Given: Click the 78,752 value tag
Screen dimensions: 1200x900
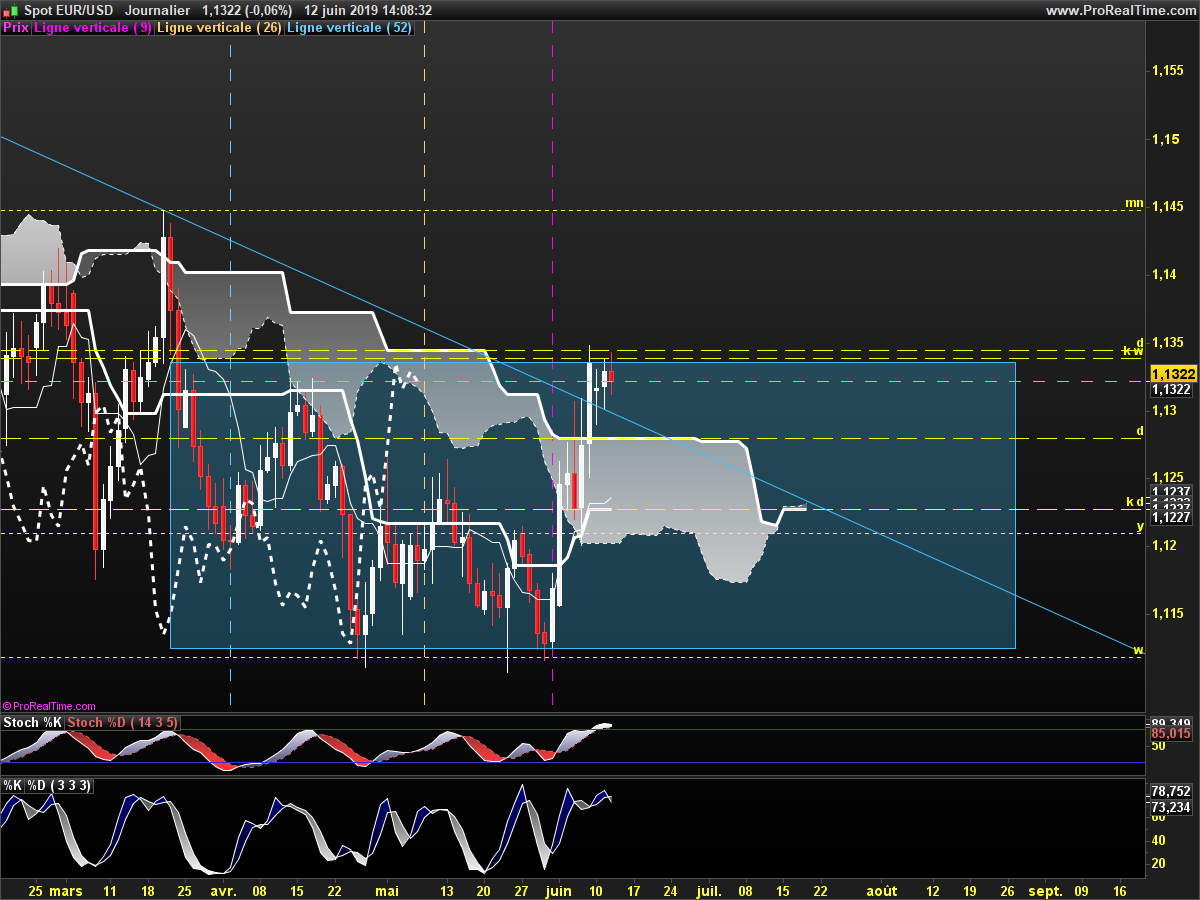Looking at the screenshot, I should click(x=1171, y=790).
